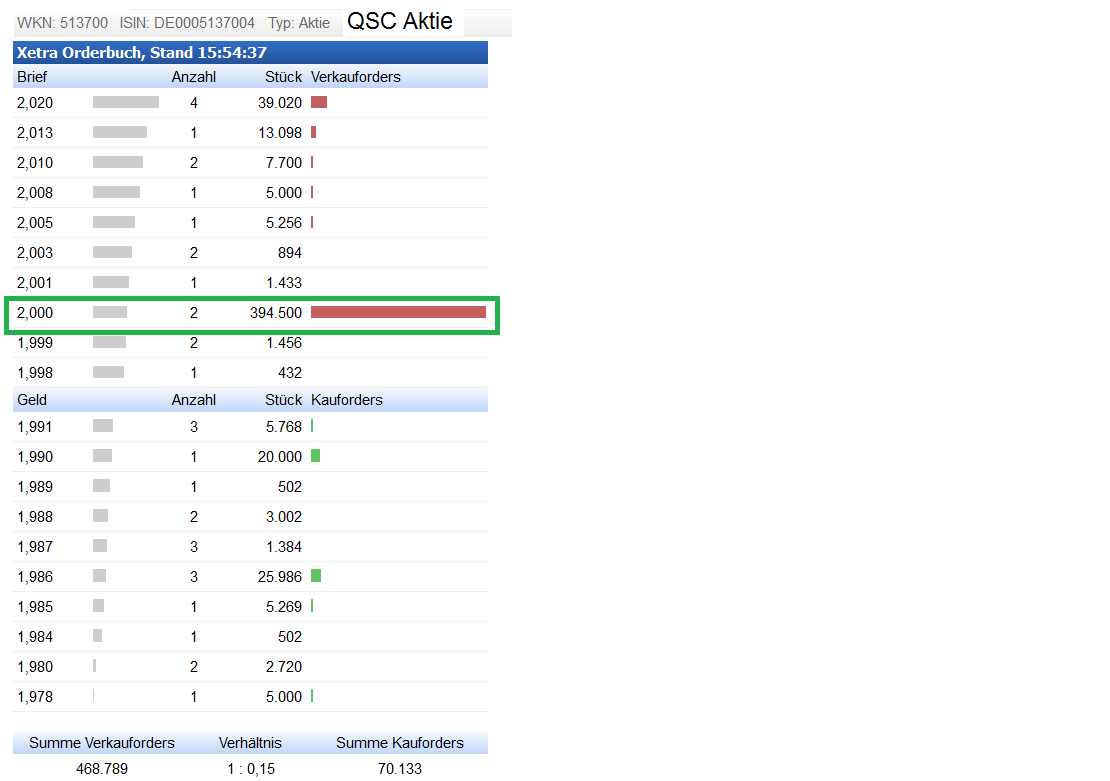Select the ask price 2,001
This screenshot has height=781, width=1110.
[x=35, y=283]
